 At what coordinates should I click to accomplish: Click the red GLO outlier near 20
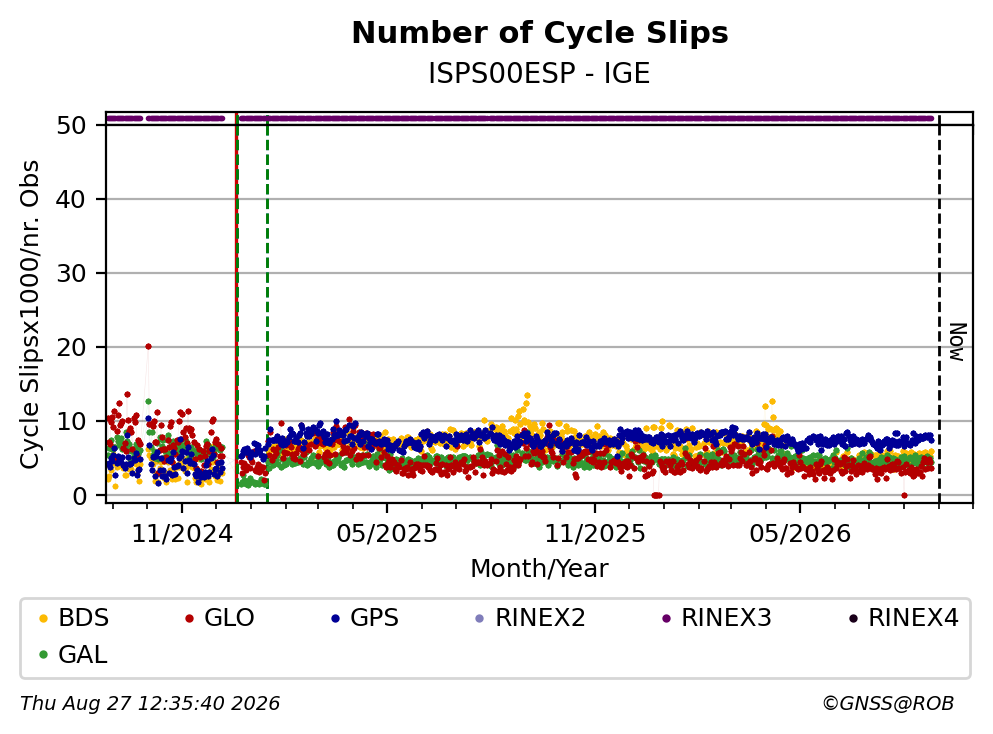(148, 346)
